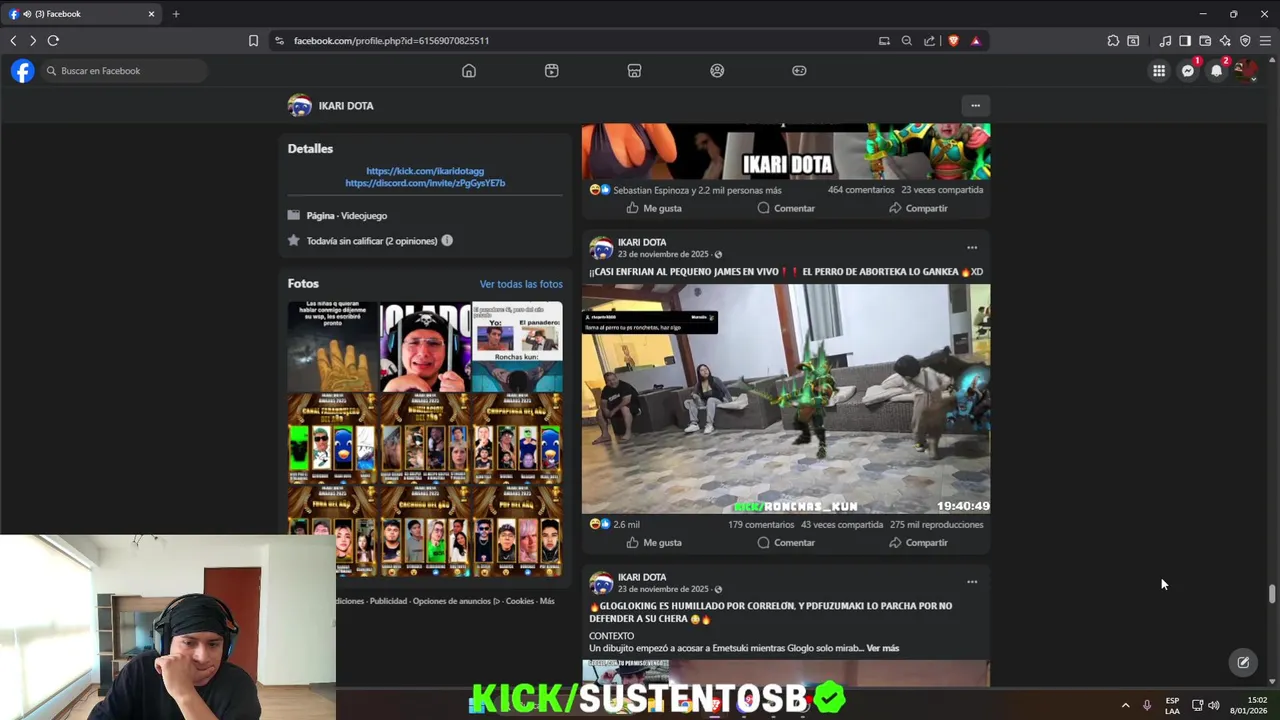Show hidden system tray icons chevron

tap(1125, 705)
